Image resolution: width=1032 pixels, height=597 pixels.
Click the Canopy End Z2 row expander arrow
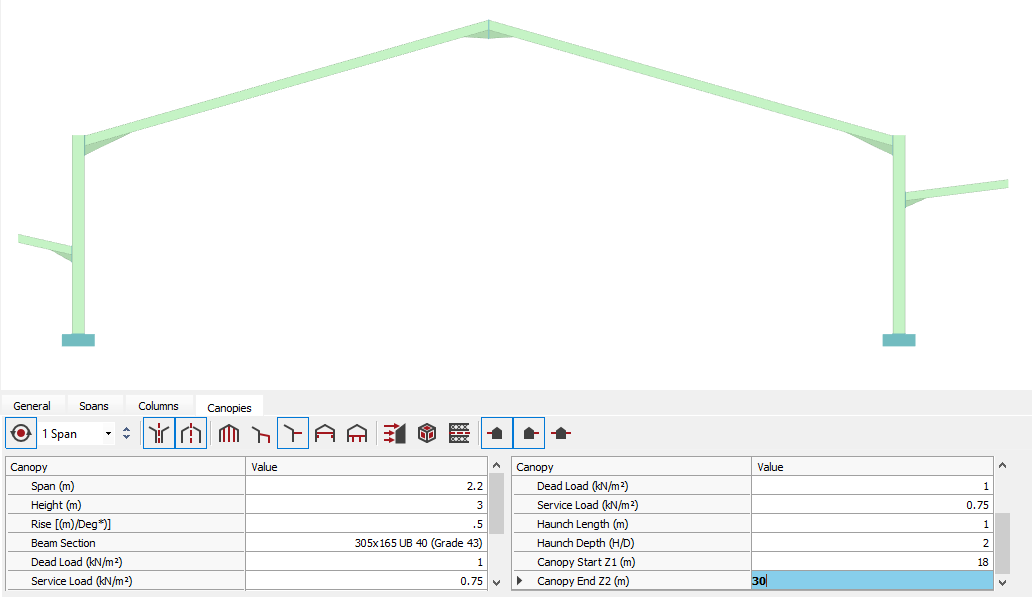(519, 581)
